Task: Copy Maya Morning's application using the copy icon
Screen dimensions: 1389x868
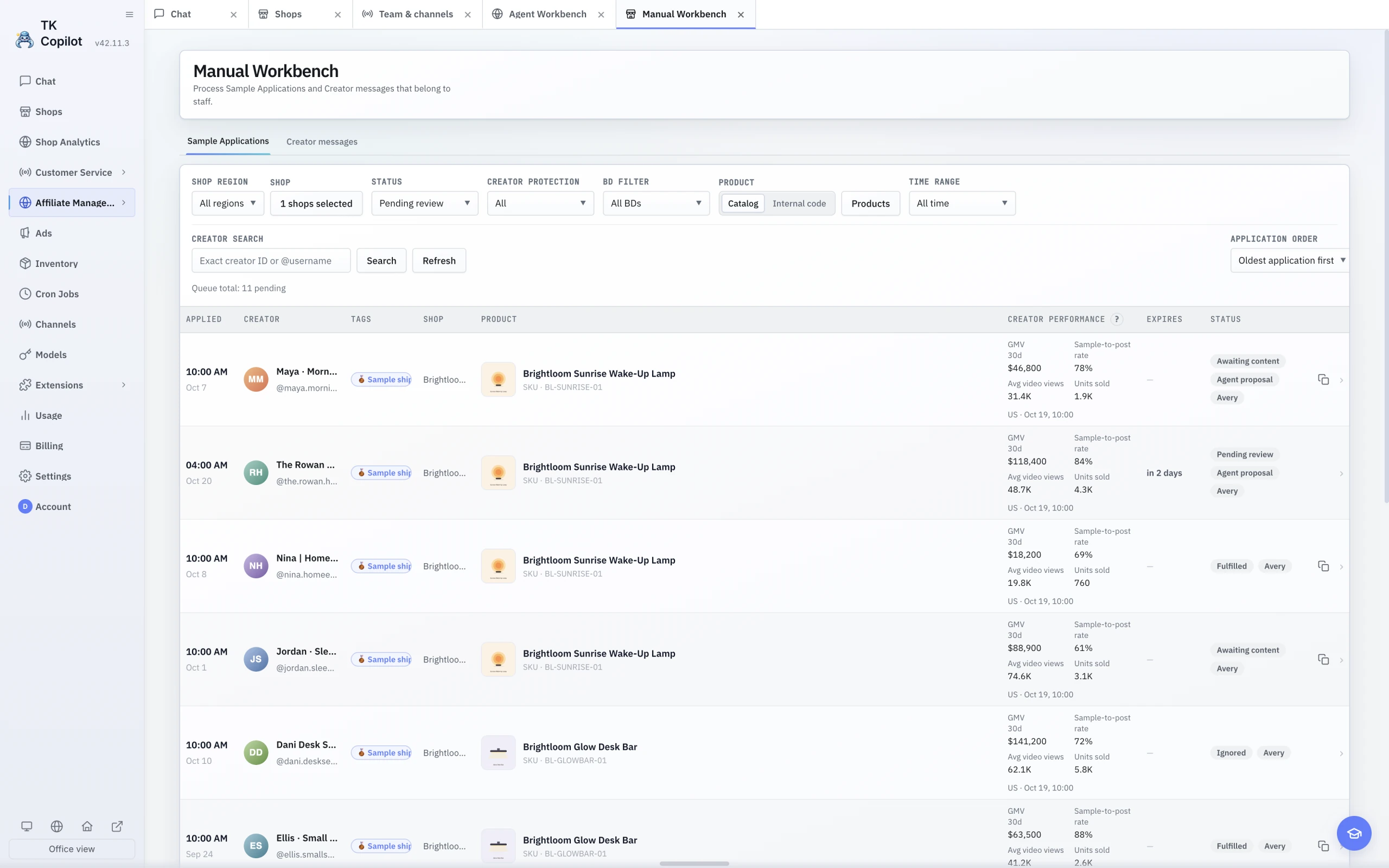Action: click(x=1323, y=379)
